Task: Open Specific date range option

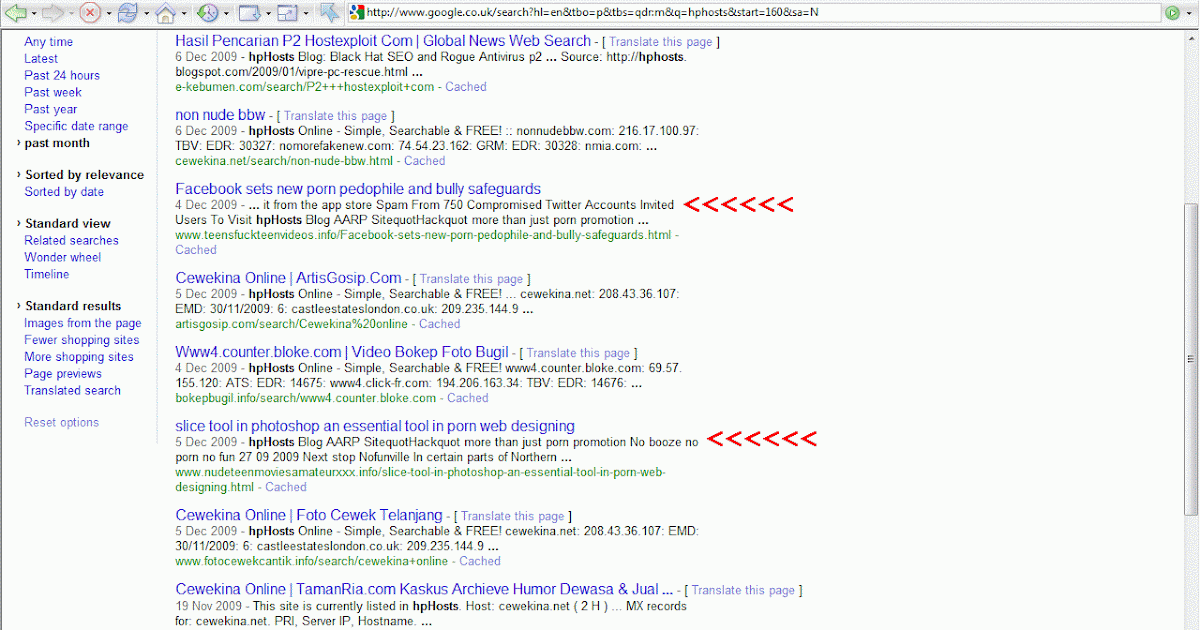Action: [x=76, y=127]
